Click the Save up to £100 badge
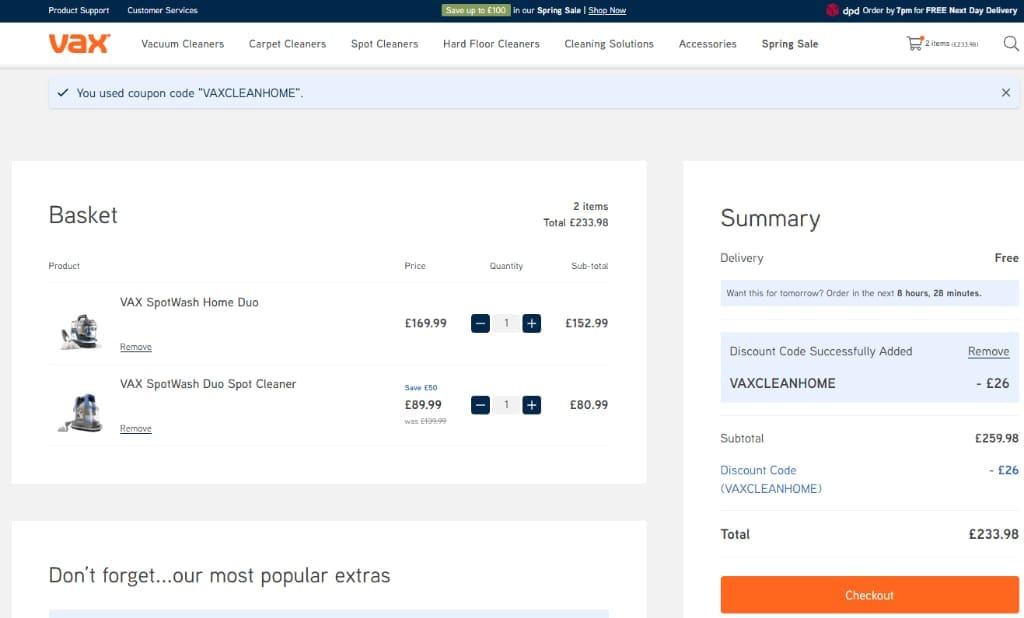This screenshot has width=1024, height=618. pyautogui.click(x=476, y=10)
